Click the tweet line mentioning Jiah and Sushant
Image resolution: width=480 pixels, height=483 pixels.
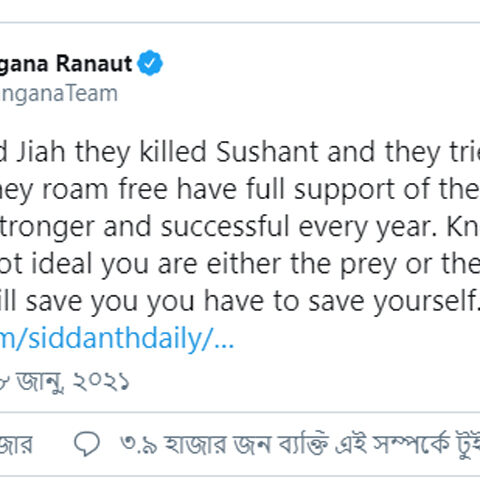click(240, 152)
